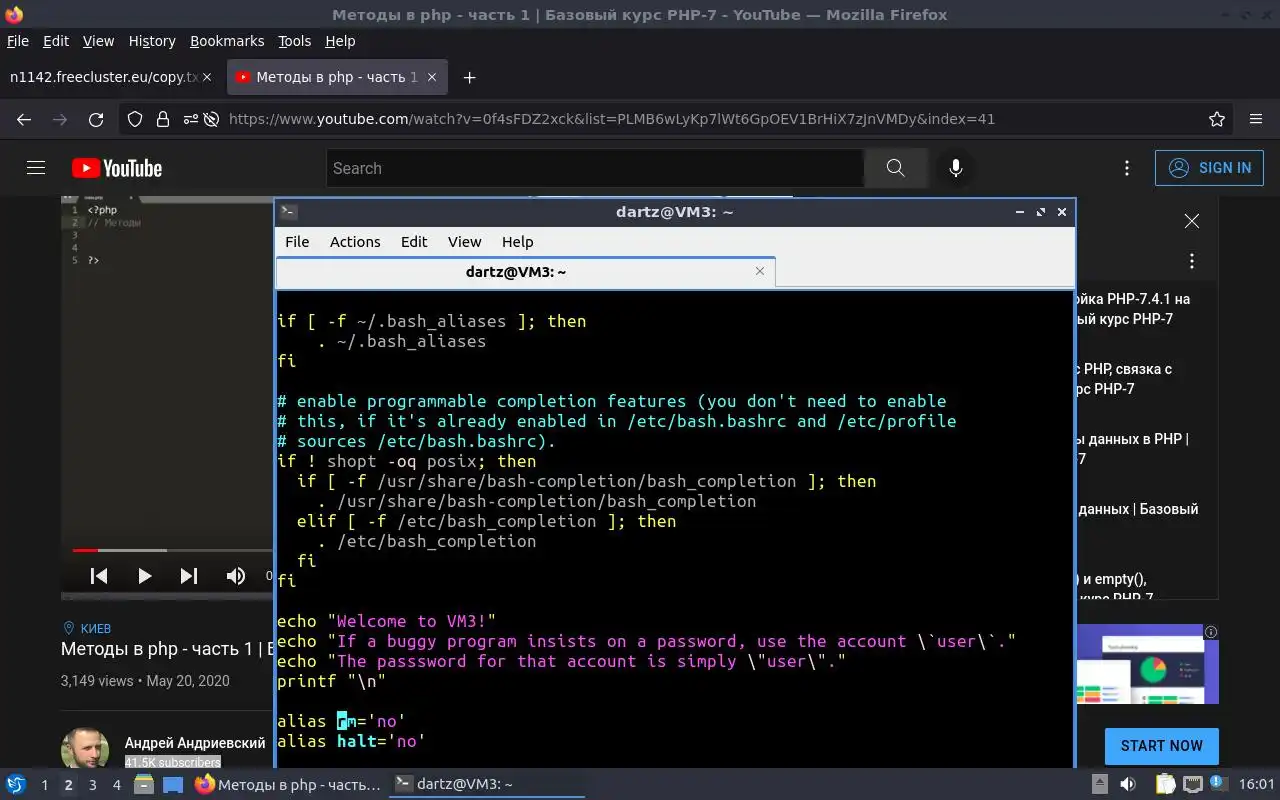Show desktop using blue taskbar icon

173,784
